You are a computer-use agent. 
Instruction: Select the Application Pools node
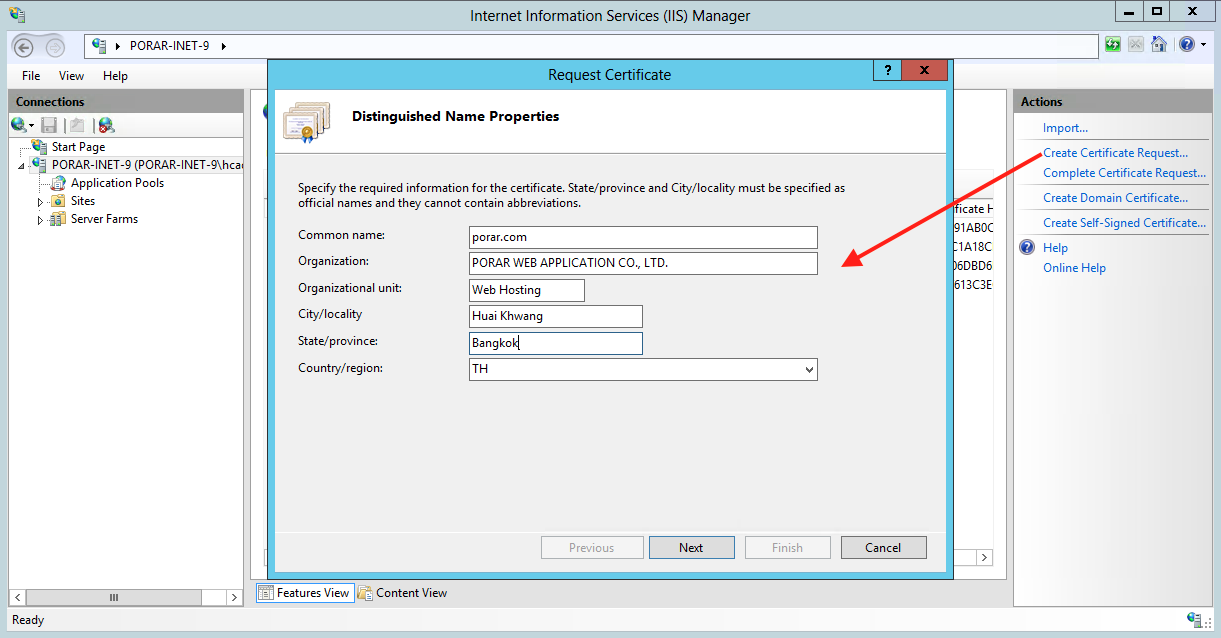(x=117, y=183)
